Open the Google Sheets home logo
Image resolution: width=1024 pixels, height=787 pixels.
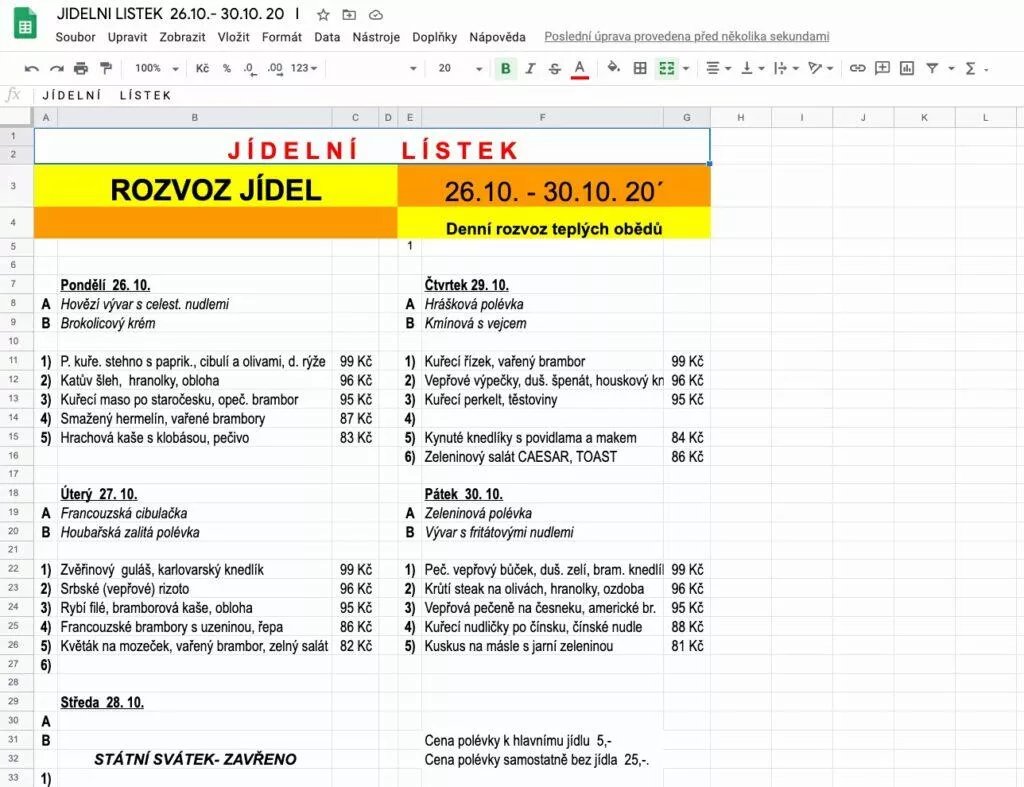(x=25, y=24)
